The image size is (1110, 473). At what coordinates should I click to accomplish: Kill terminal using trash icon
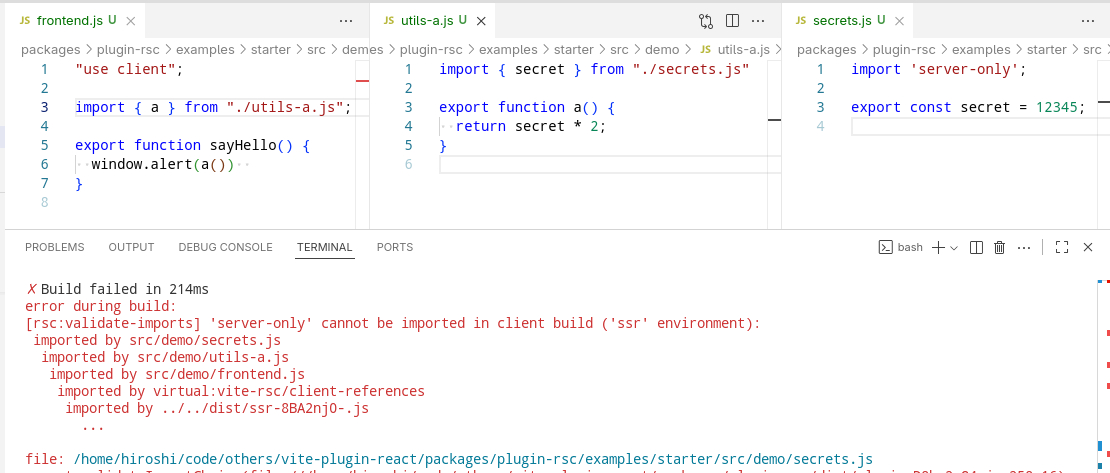tap(999, 247)
